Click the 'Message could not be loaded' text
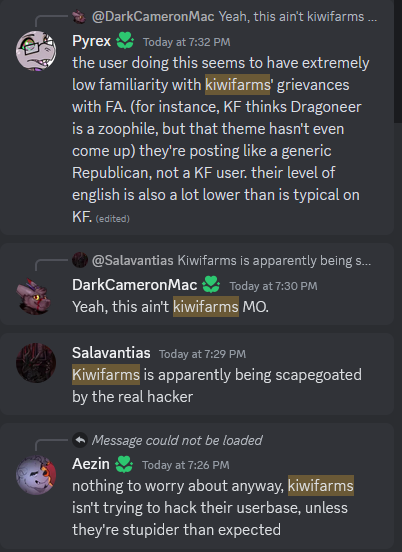Screen dimensions: 402x552 pos(177,440)
